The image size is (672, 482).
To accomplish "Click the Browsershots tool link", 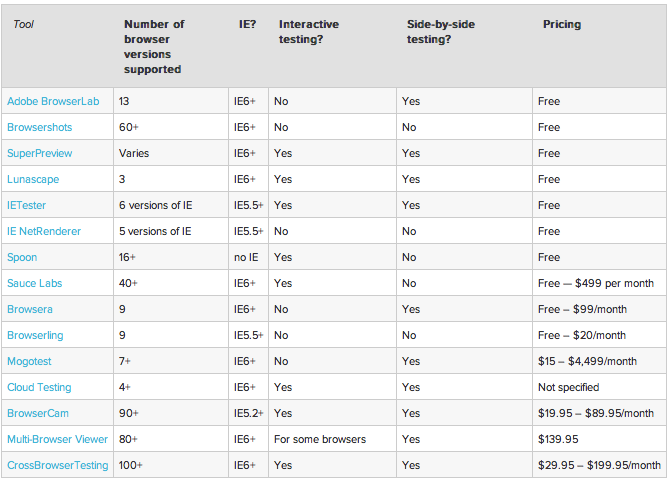I will click(x=40, y=127).
